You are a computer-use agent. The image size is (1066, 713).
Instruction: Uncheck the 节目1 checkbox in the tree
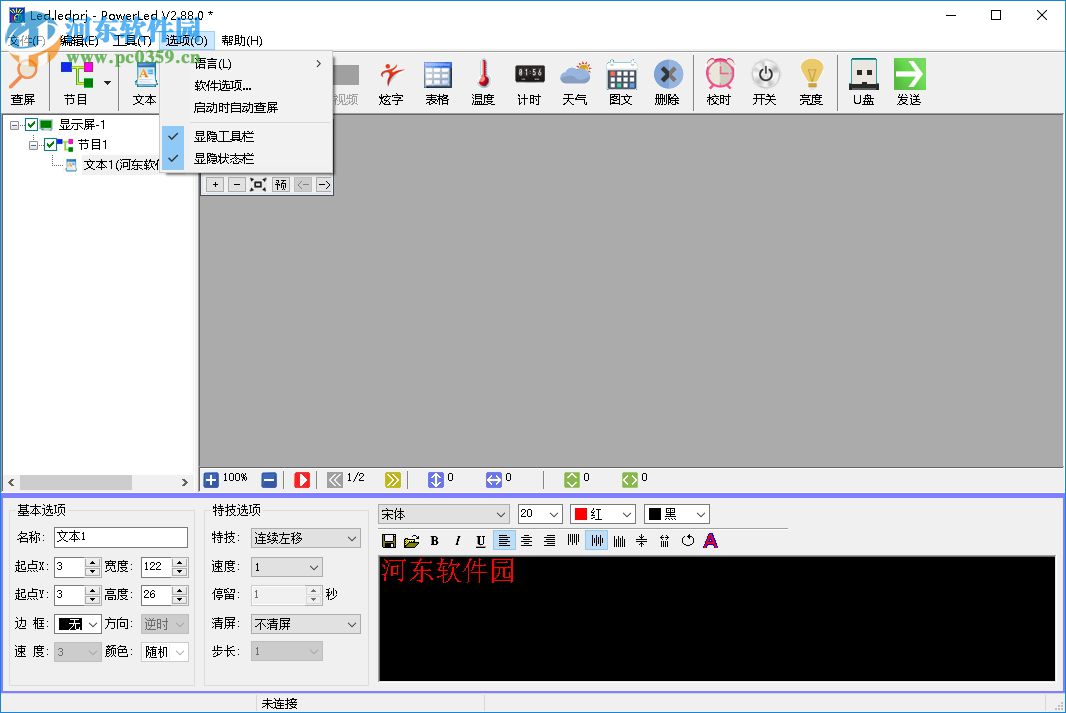(x=52, y=144)
